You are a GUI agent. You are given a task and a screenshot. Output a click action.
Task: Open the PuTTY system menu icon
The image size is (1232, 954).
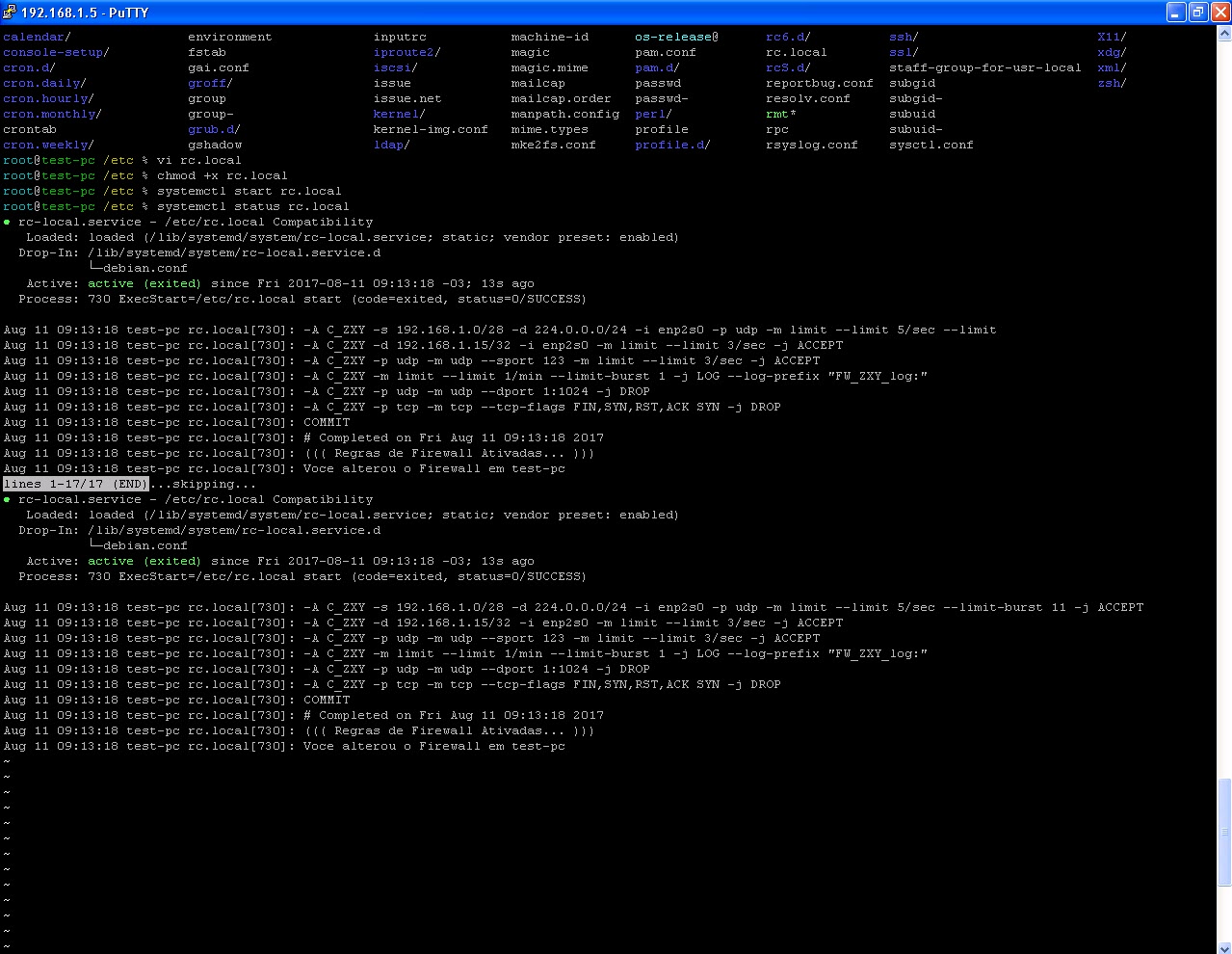pos(10,12)
